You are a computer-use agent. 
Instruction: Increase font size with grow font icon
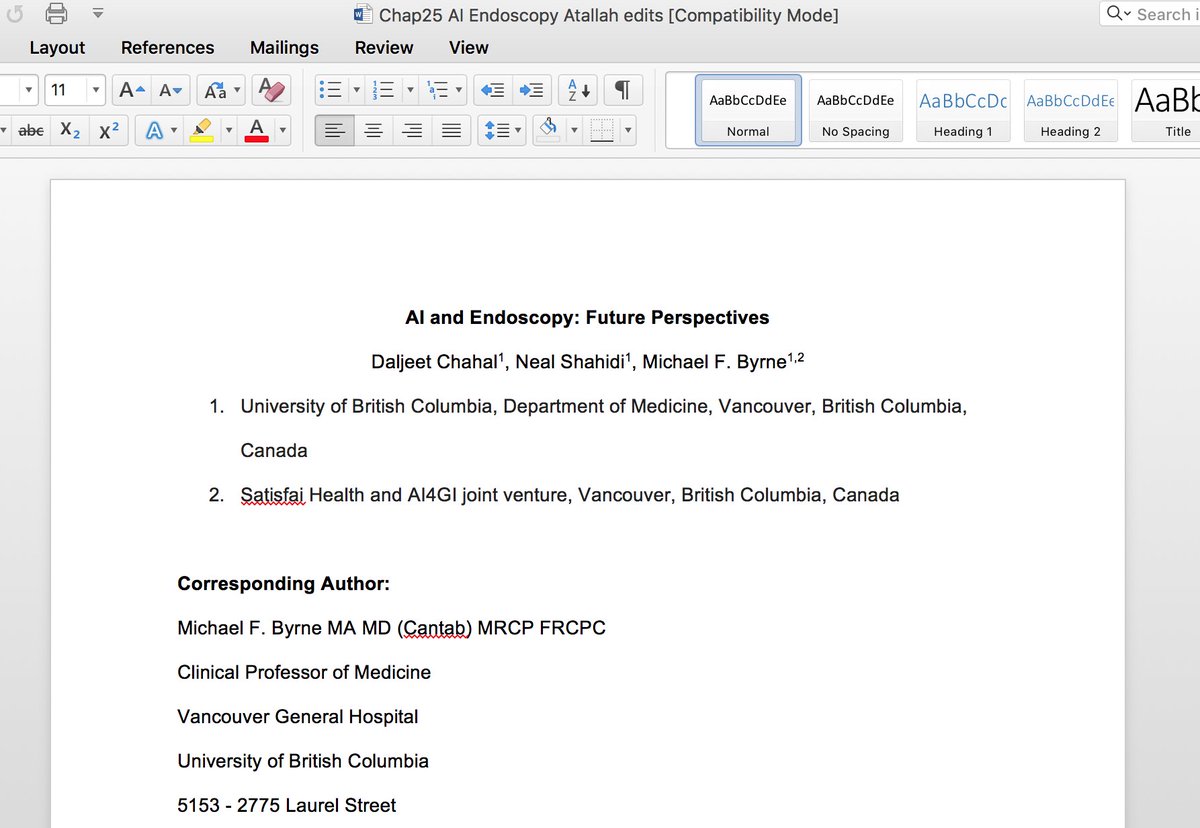[132, 90]
